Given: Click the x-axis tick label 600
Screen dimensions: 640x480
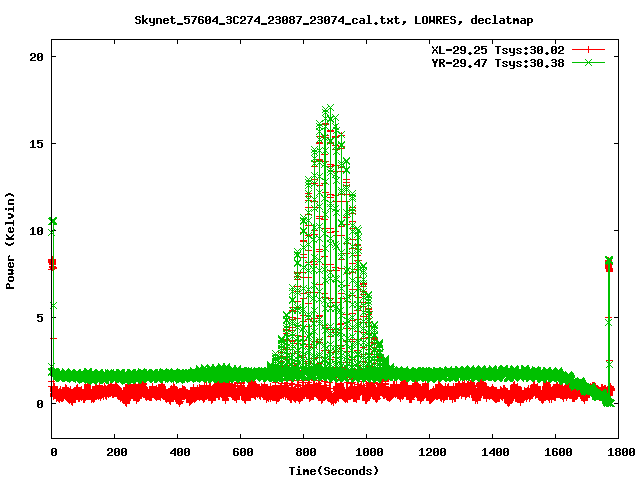Looking at the screenshot, I should tap(242, 452).
